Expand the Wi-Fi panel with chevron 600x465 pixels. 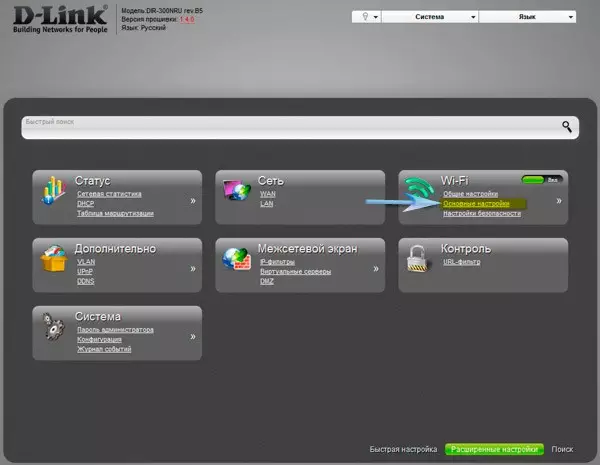(559, 201)
